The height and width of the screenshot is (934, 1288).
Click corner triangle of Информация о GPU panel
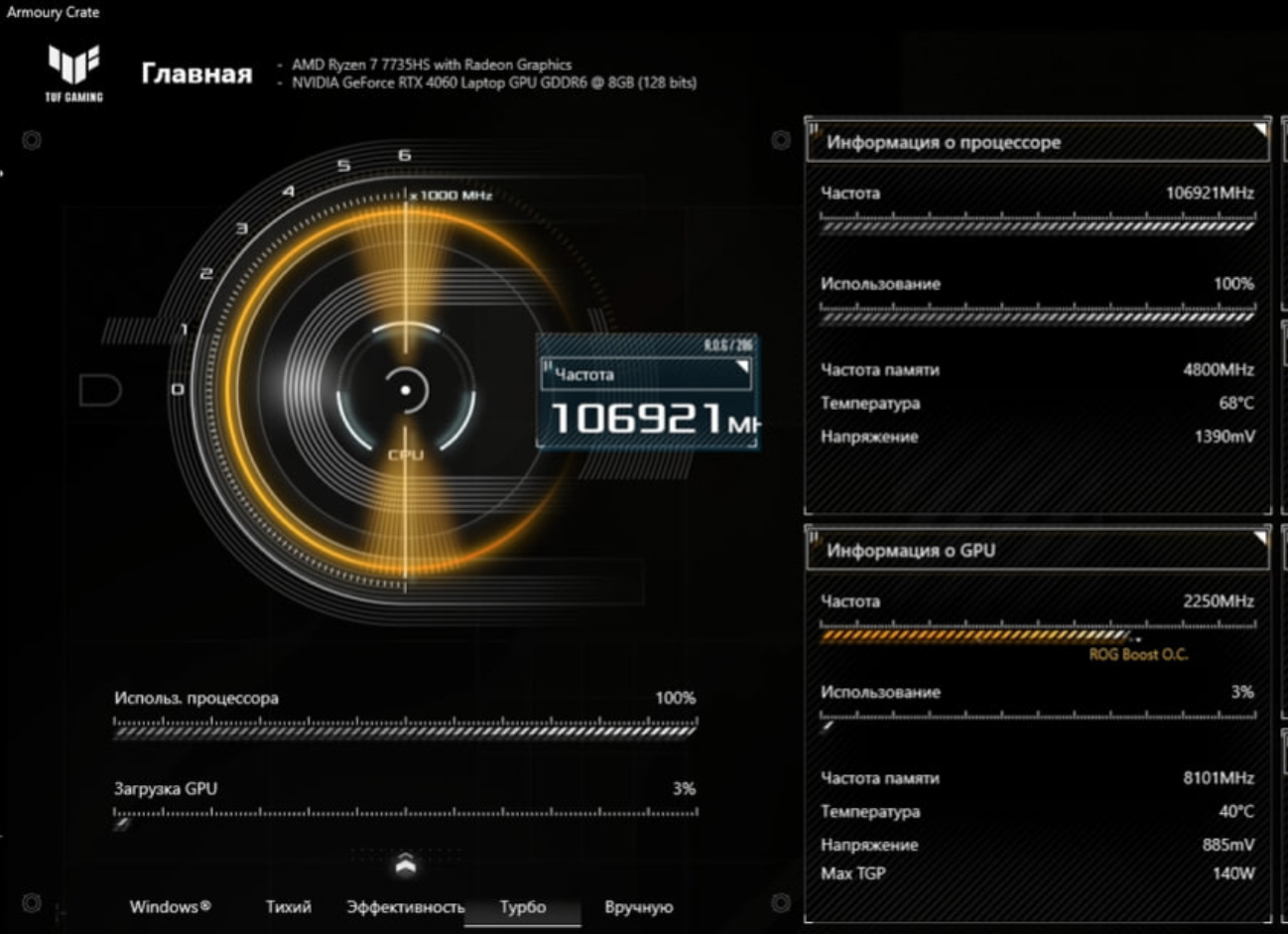pos(1260,538)
